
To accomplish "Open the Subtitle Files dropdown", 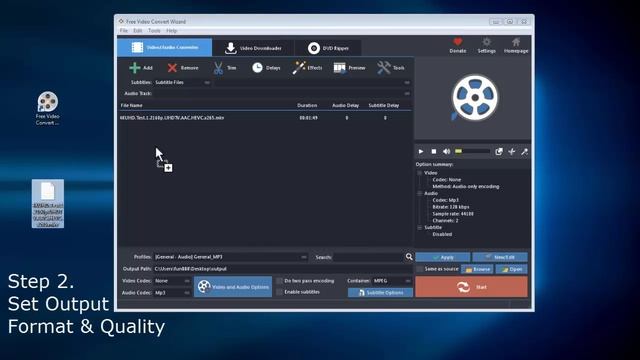I will (182, 82).
